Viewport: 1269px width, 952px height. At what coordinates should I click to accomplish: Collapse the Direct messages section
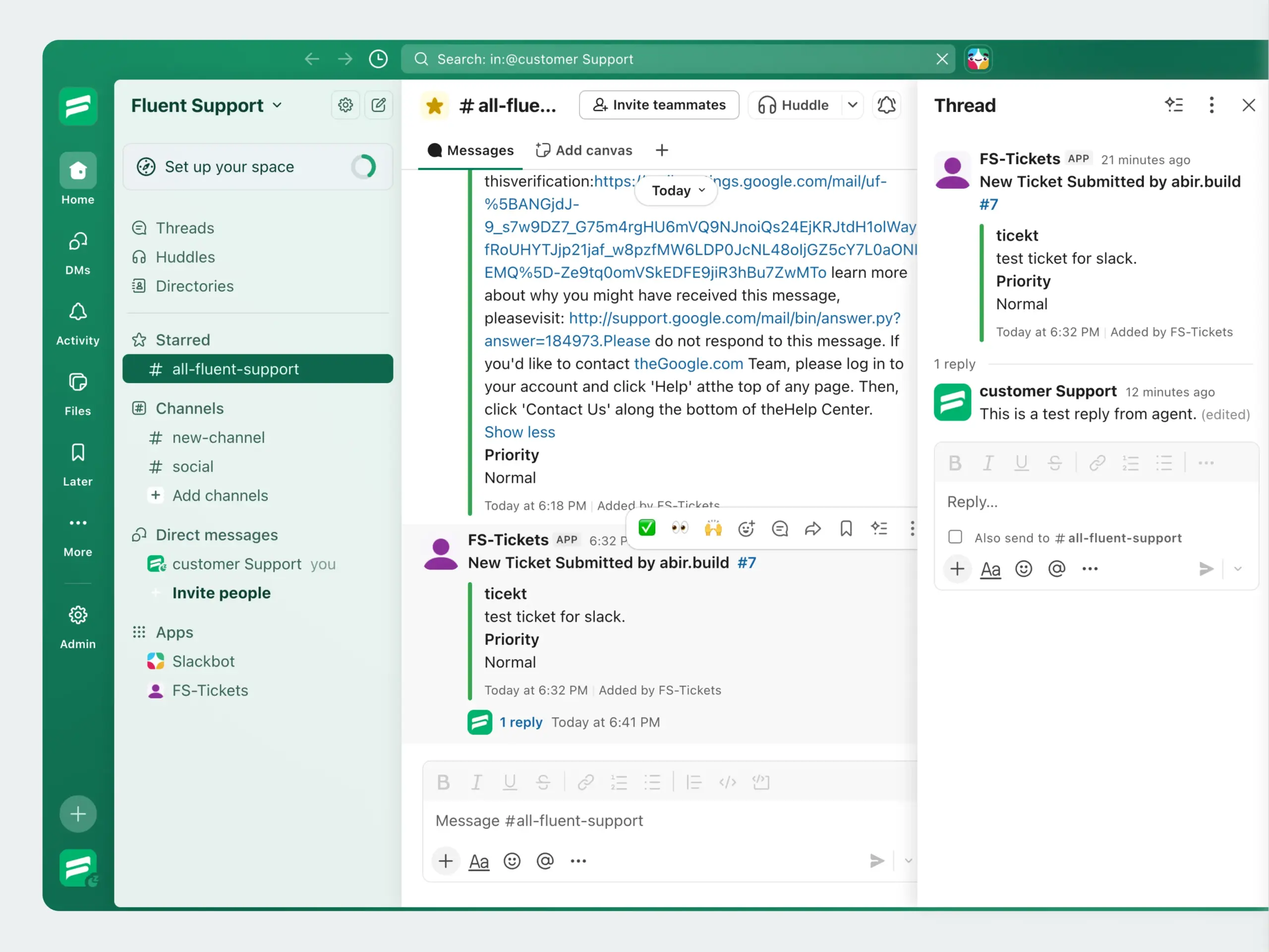coord(205,535)
